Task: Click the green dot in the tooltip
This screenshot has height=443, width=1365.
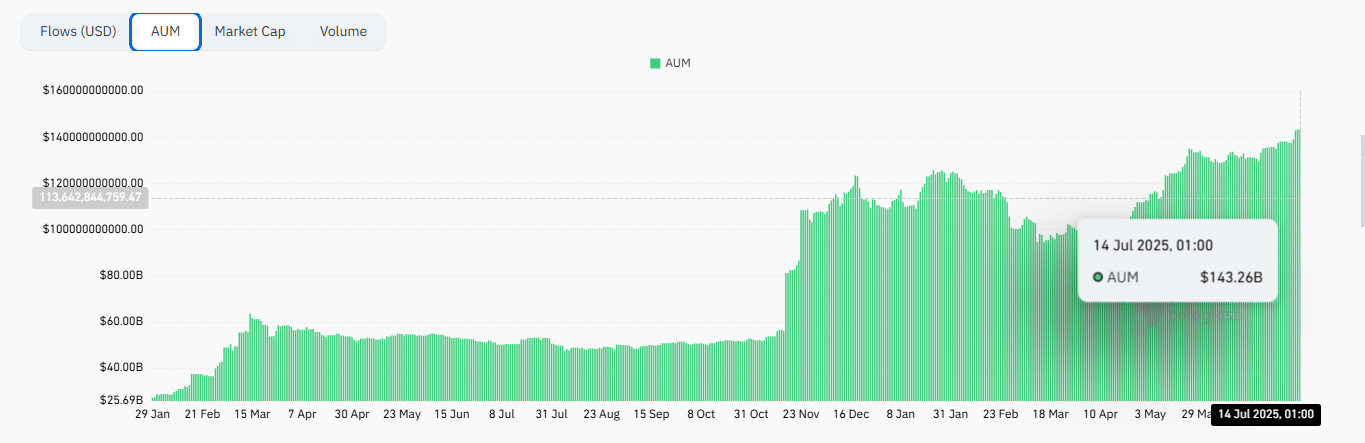Action: [1098, 277]
